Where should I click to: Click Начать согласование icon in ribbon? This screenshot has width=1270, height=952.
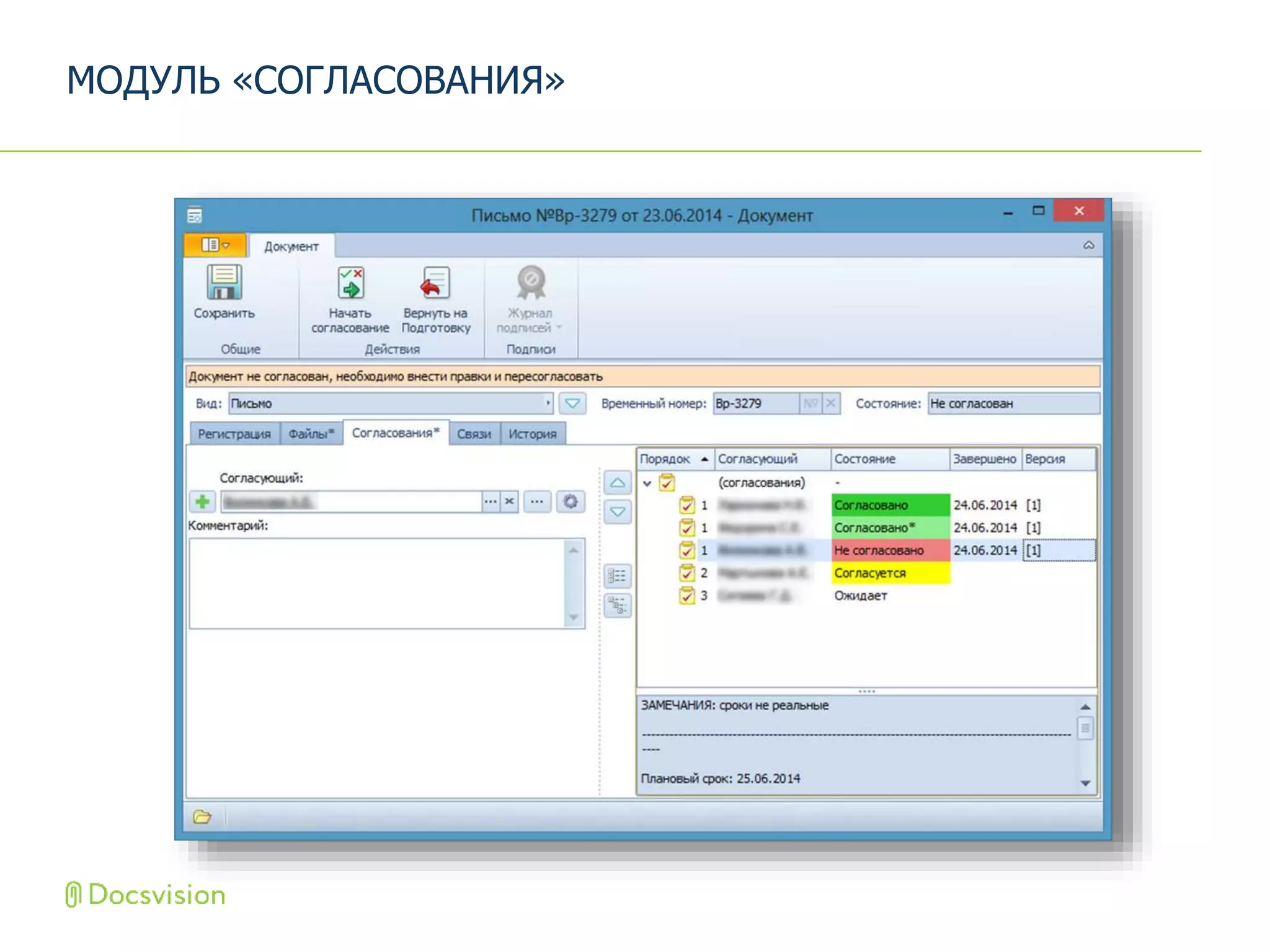click(351, 283)
